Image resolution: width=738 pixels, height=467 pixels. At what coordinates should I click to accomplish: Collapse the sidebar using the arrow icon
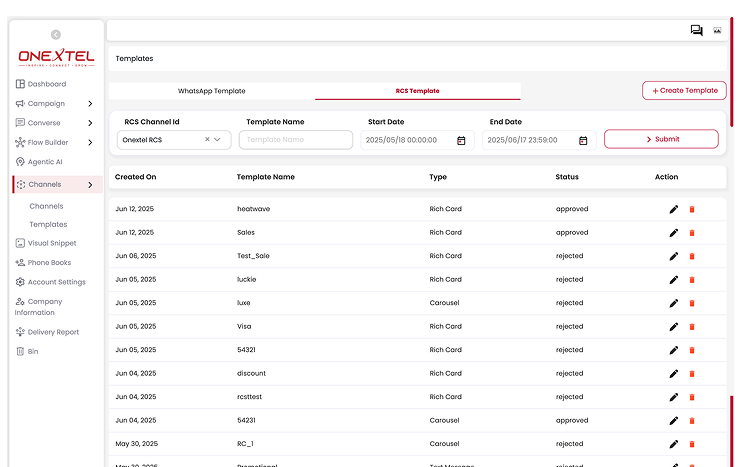[56, 35]
